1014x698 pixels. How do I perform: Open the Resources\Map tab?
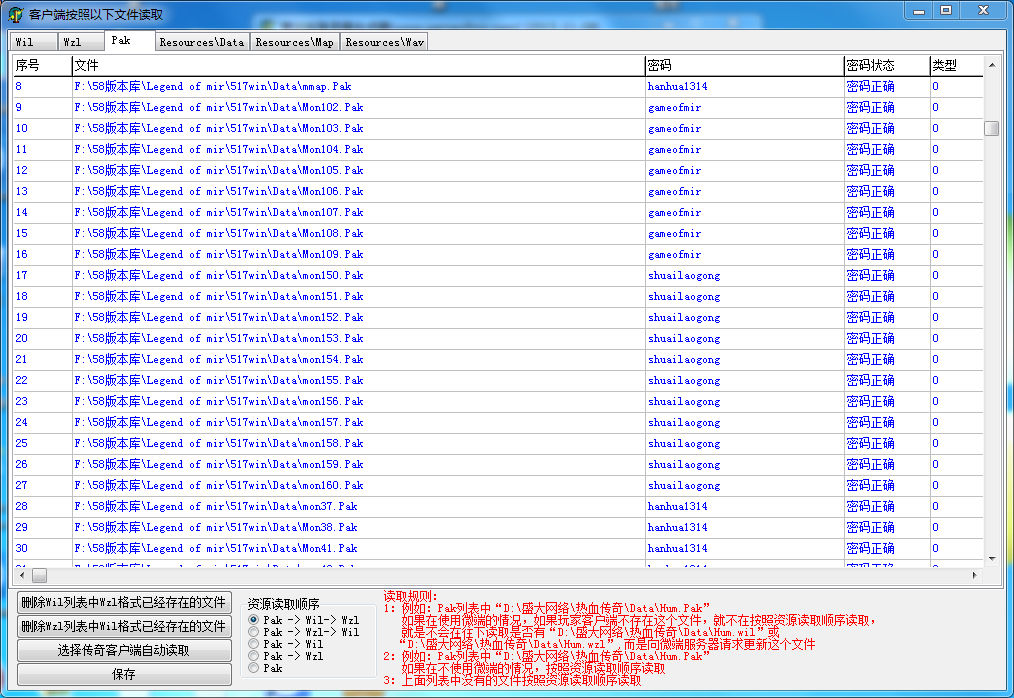(294, 42)
